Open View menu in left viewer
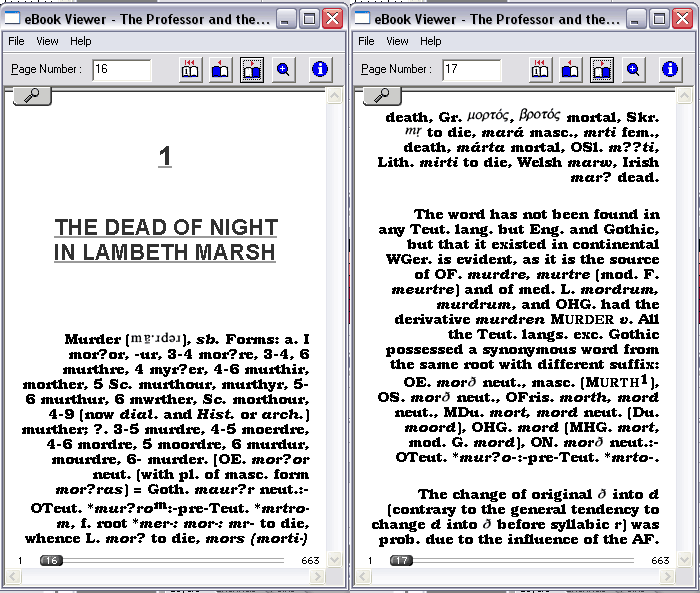The width and height of the screenshot is (700, 593). 47,41
